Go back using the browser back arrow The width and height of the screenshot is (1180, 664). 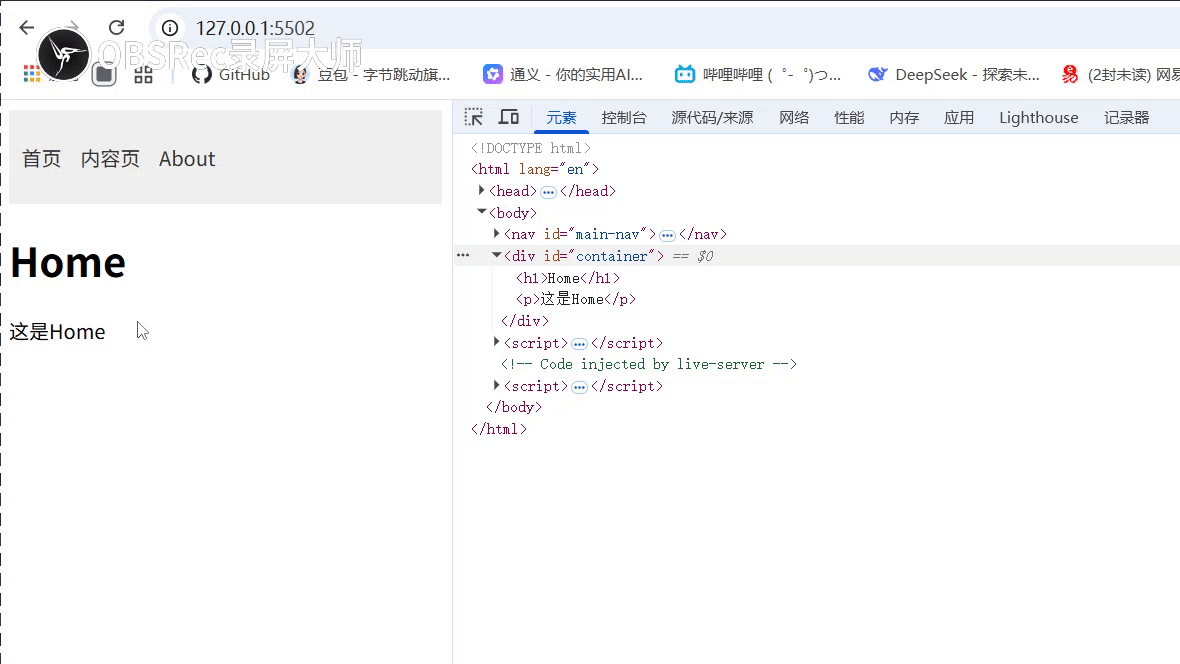27,28
